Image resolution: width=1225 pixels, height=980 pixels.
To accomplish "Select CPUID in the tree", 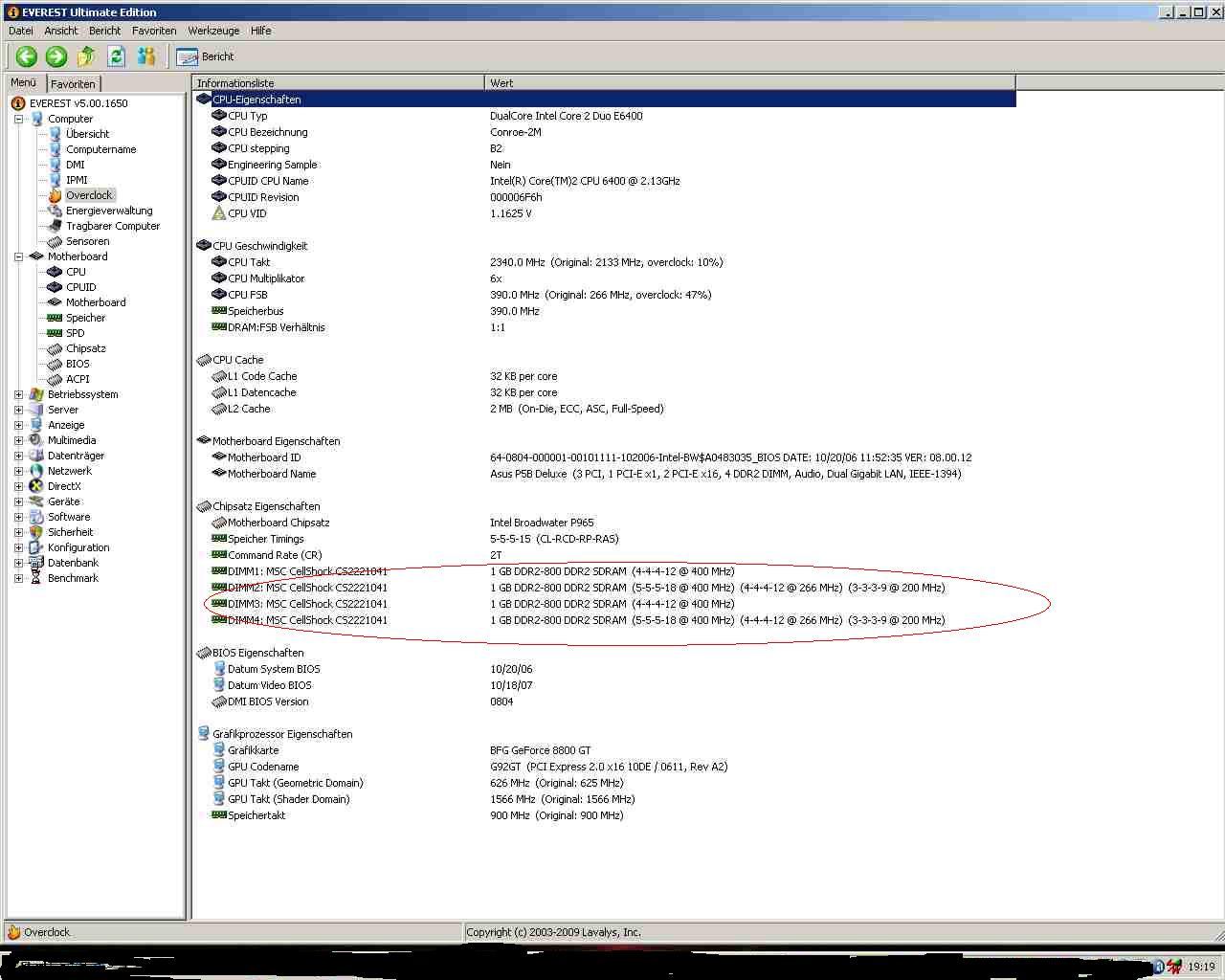I will [80, 287].
